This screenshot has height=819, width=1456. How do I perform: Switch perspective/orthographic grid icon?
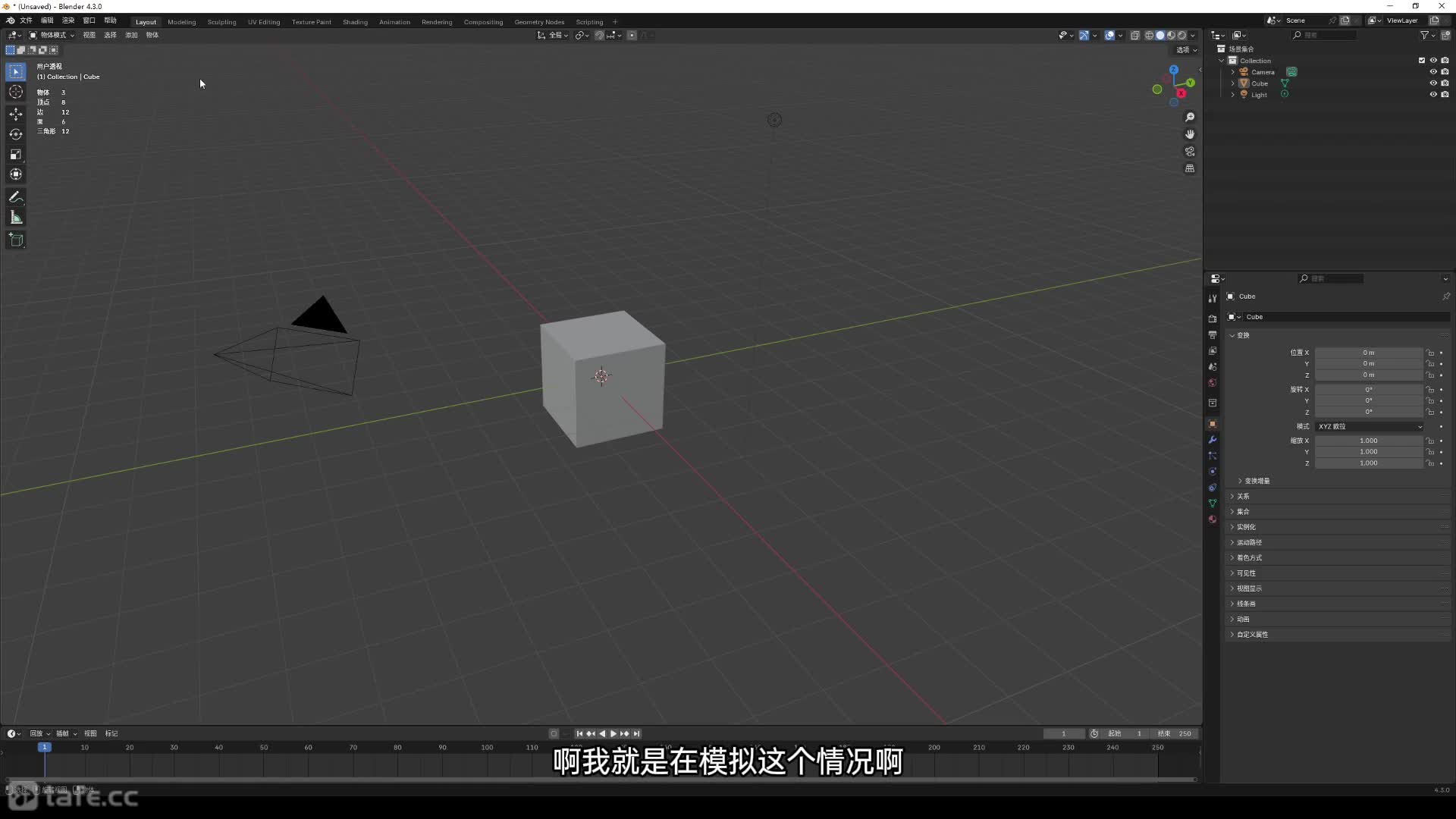click(x=1190, y=168)
